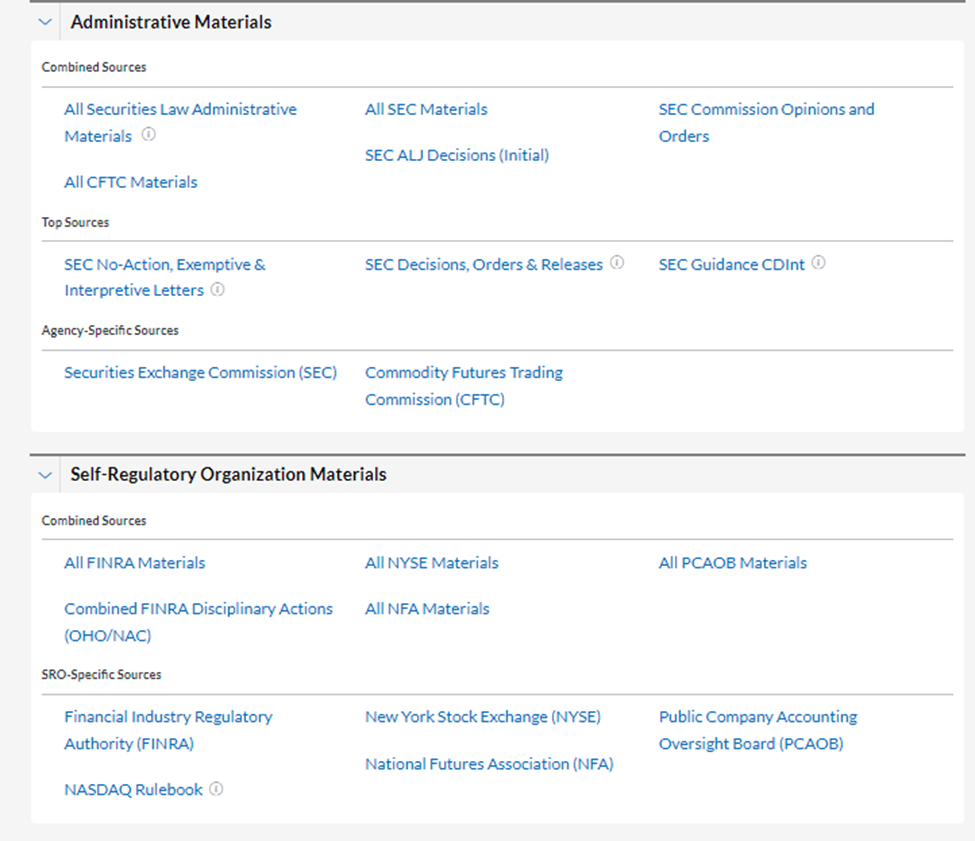Screen dimensions: 975x841
Task: Open All SEC Materials
Action: [x=426, y=109]
